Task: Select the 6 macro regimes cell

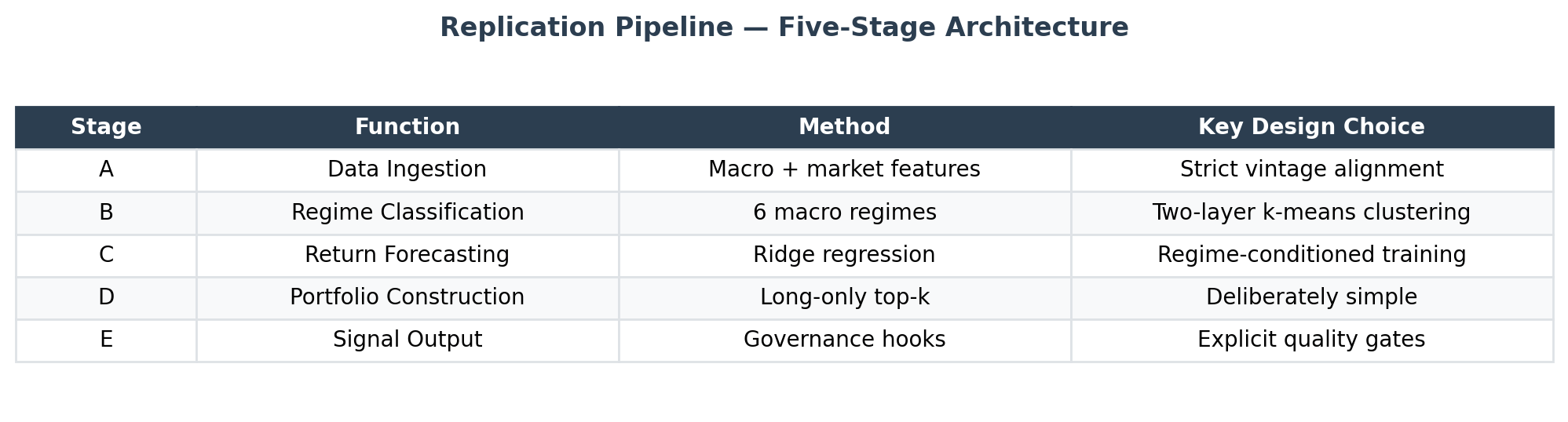Action: click(x=845, y=213)
